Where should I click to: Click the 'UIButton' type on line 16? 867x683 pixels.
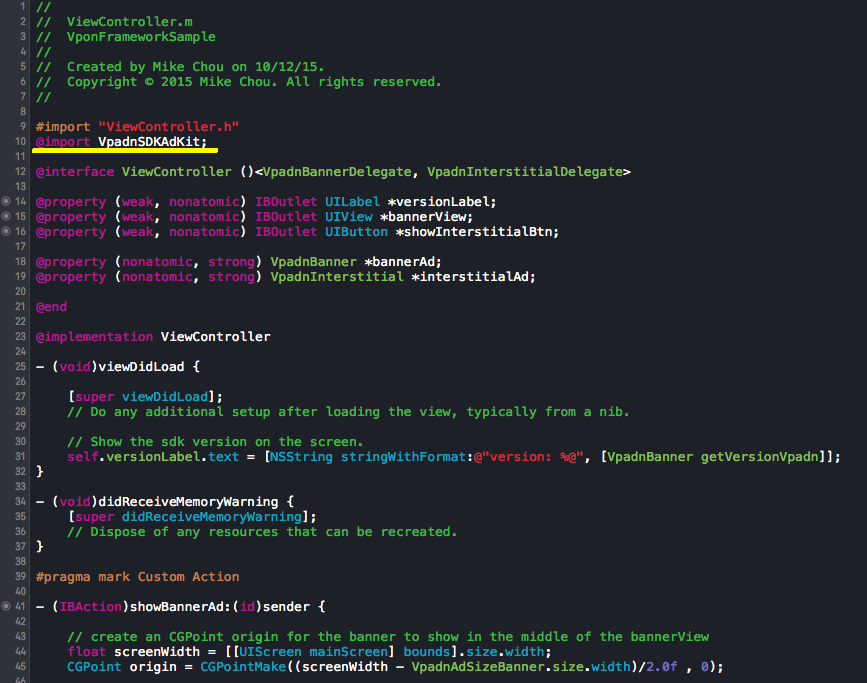356,232
